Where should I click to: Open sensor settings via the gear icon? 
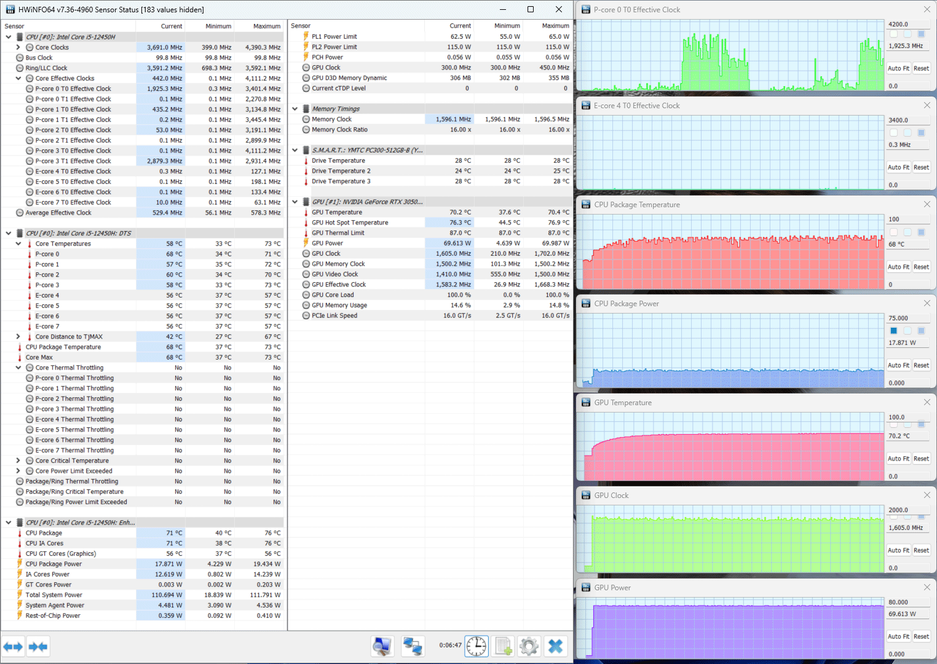(529, 646)
